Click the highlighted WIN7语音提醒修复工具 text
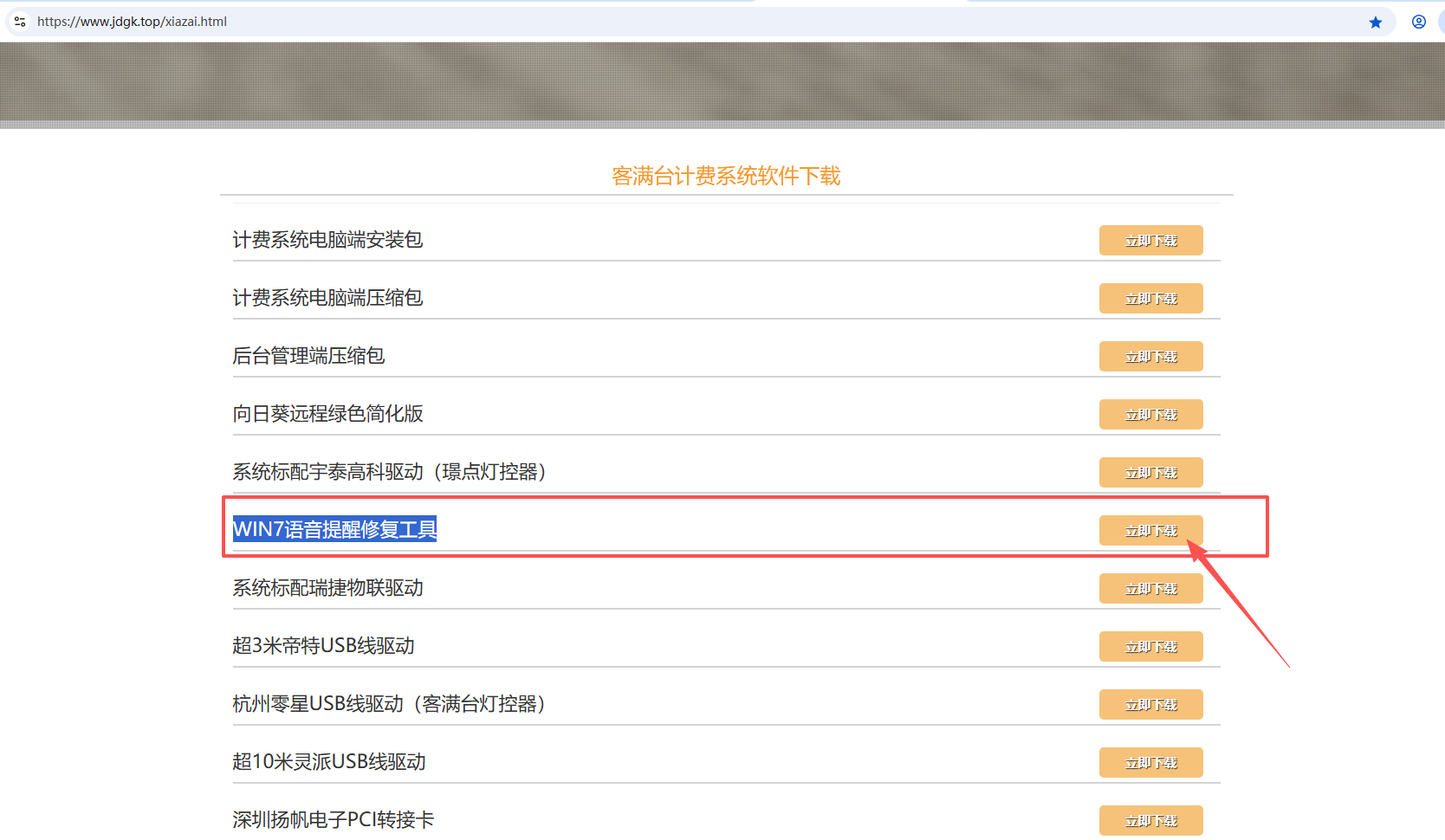Viewport: 1445px width, 840px height. tap(334, 529)
